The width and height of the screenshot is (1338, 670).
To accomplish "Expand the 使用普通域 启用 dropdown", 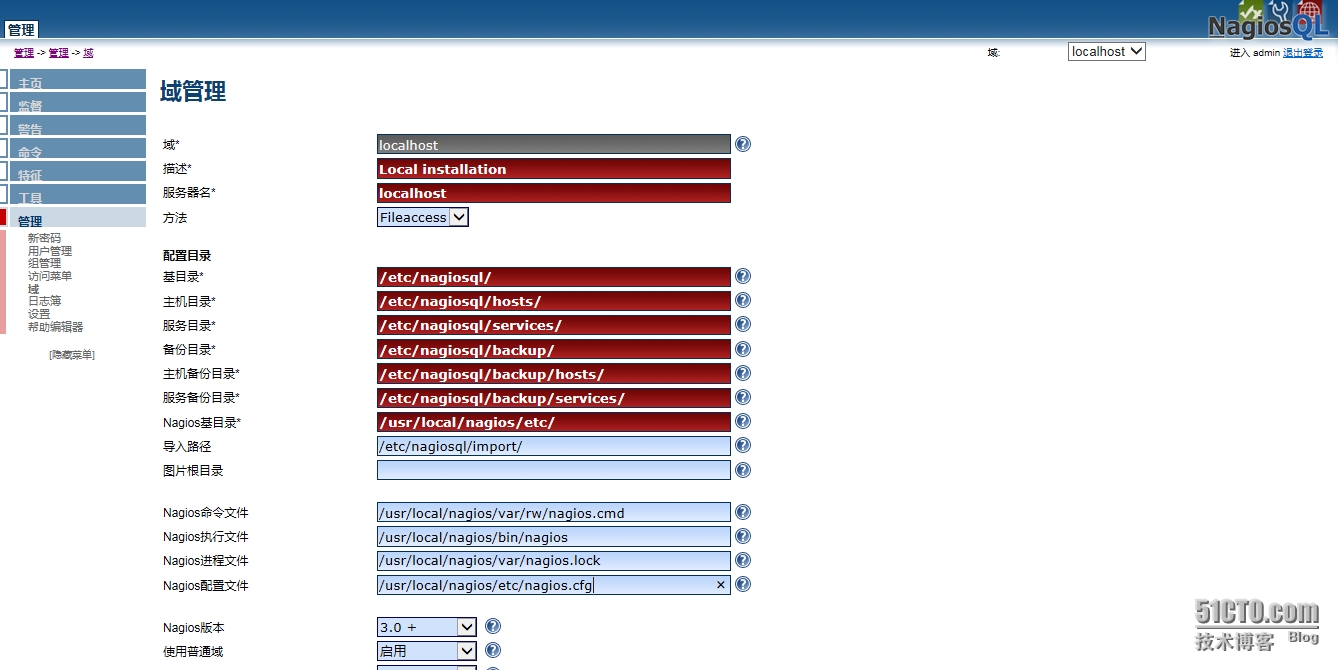I will coord(427,651).
